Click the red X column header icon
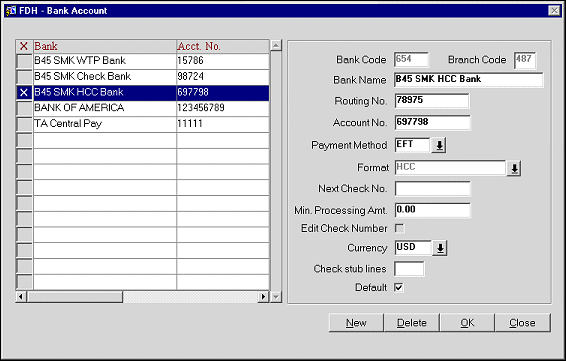 tap(24, 46)
